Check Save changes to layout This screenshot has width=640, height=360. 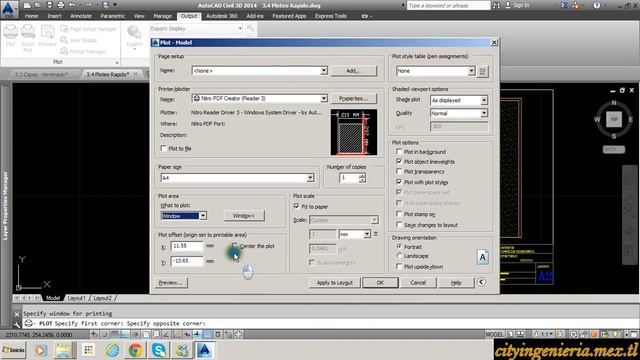point(399,225)
